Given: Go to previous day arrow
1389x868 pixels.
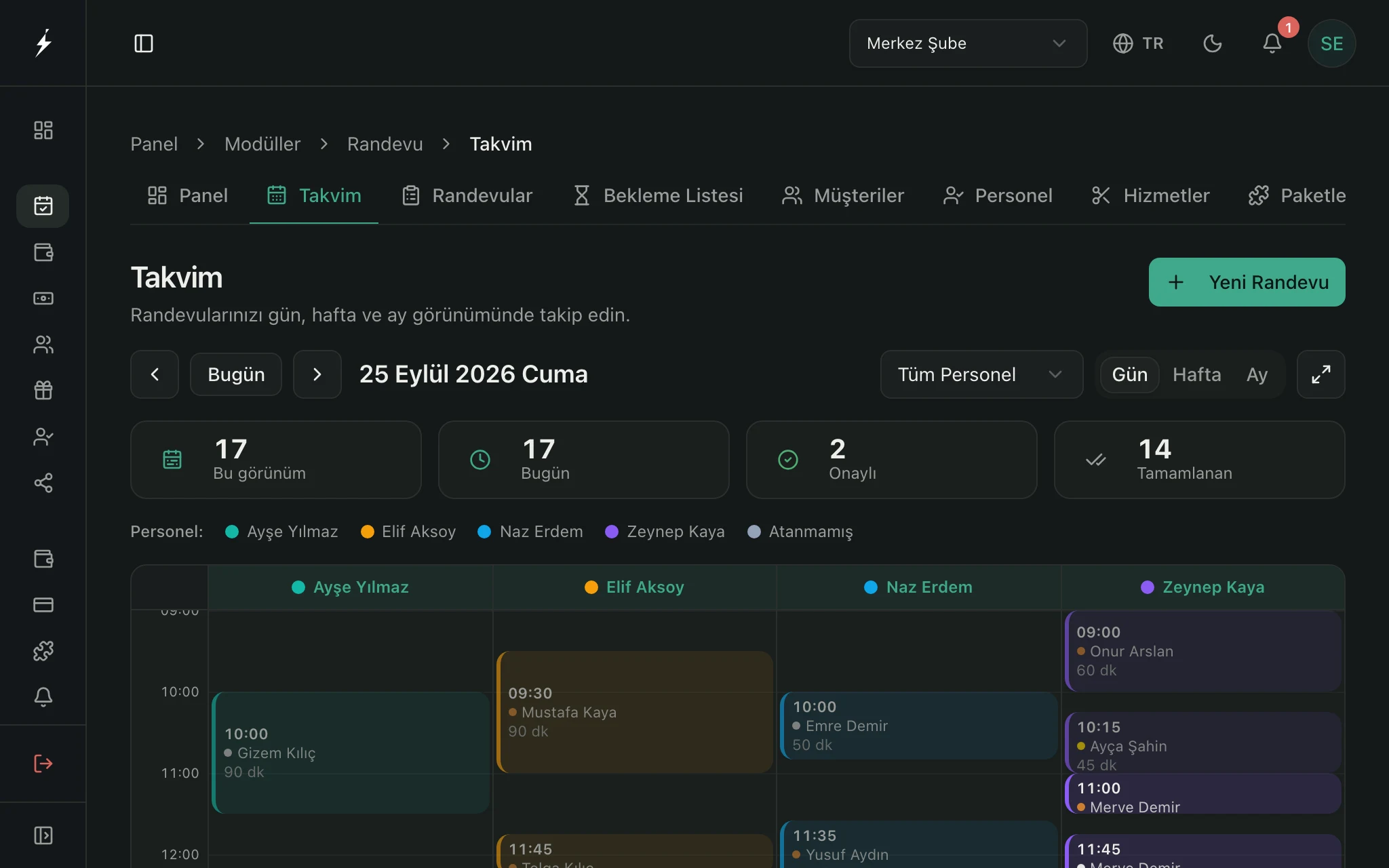Looking at the screenshot, I should coord(155,374).
